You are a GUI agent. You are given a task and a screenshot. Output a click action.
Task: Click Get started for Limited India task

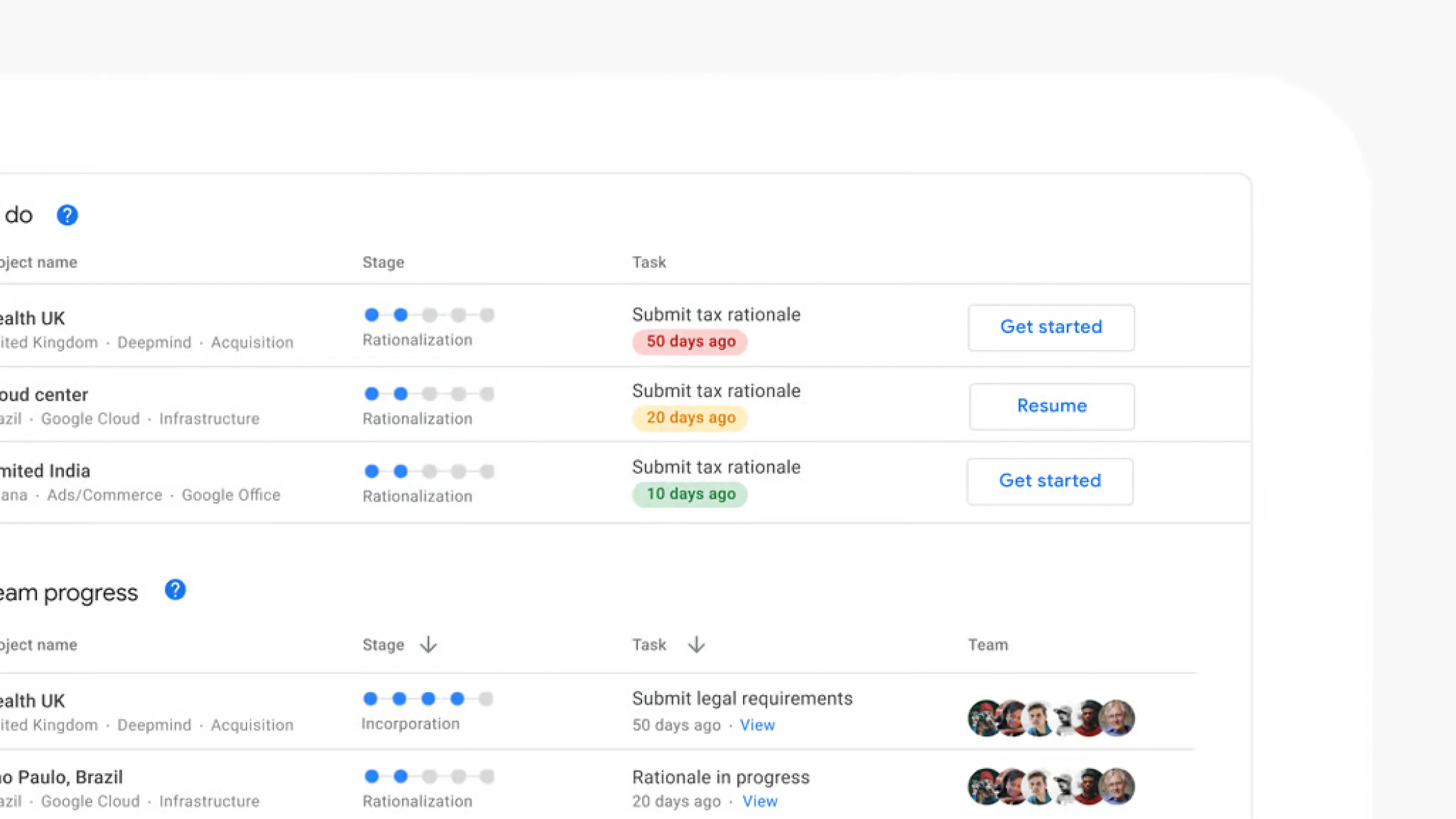pyautogui.click(x=1050, y=481)
